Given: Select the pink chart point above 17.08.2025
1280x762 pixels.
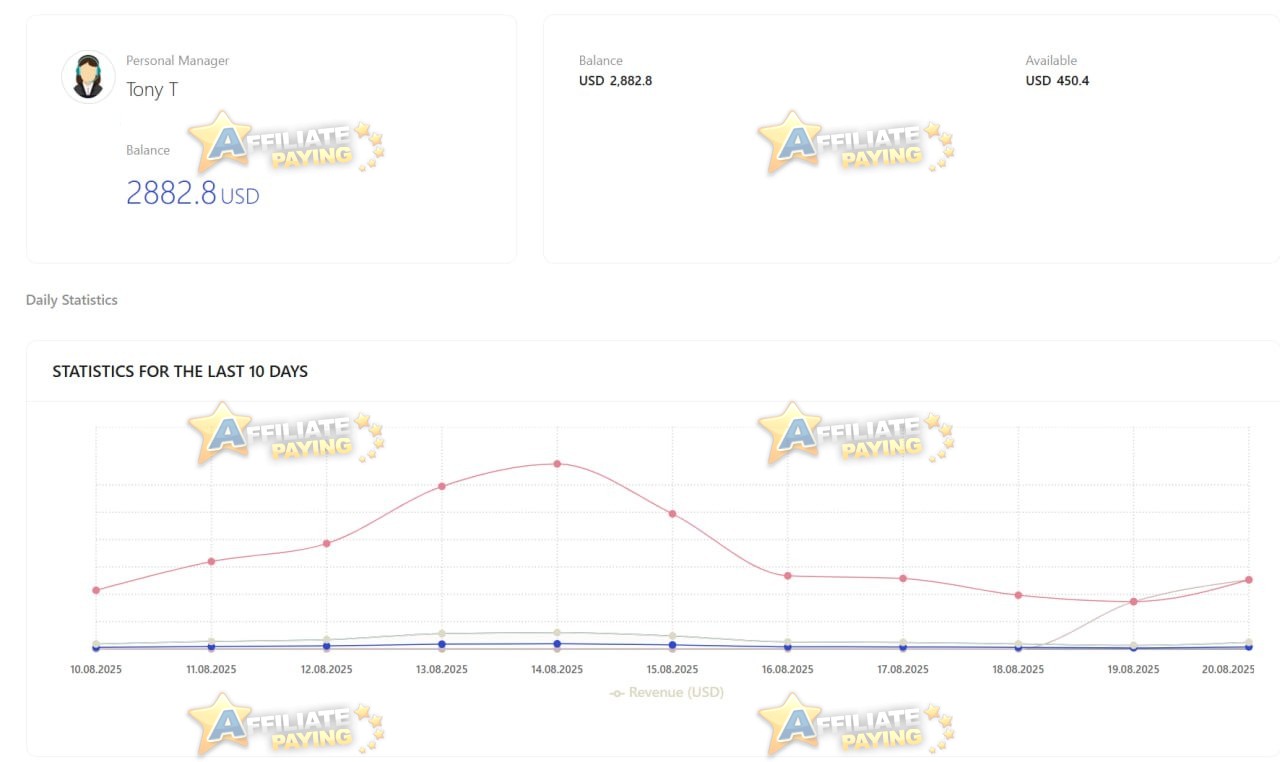Looking at the screenshot, I should pyautogui.click(x=903, y=578).
